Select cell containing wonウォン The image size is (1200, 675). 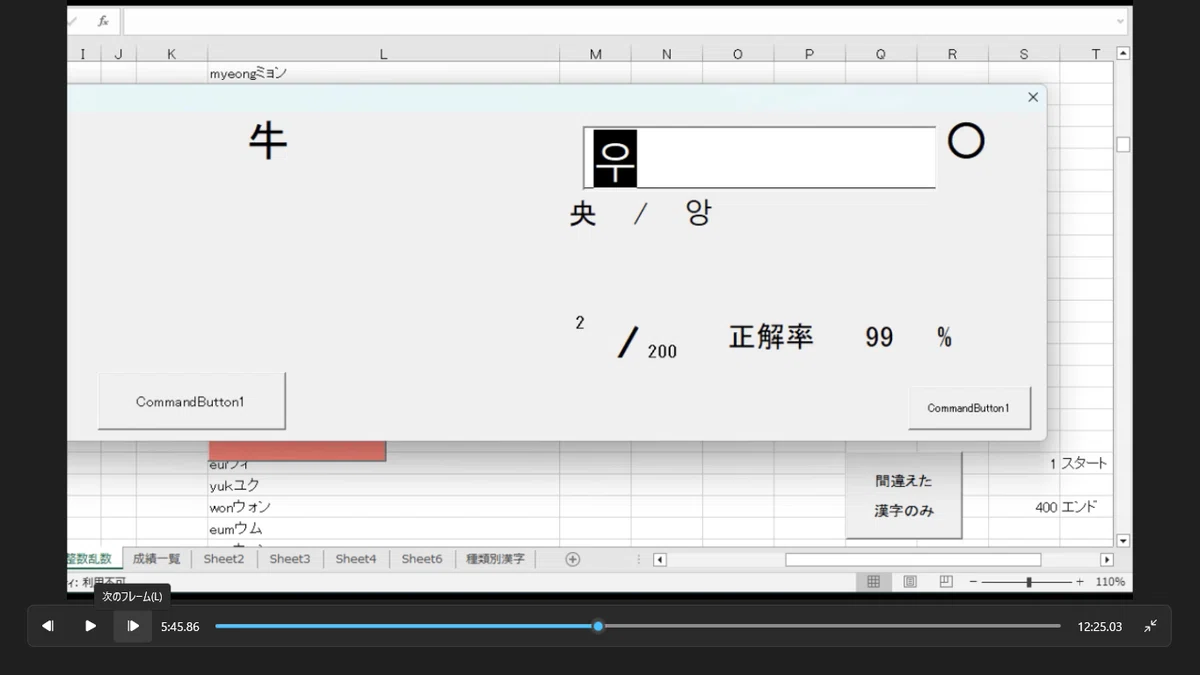383,507
